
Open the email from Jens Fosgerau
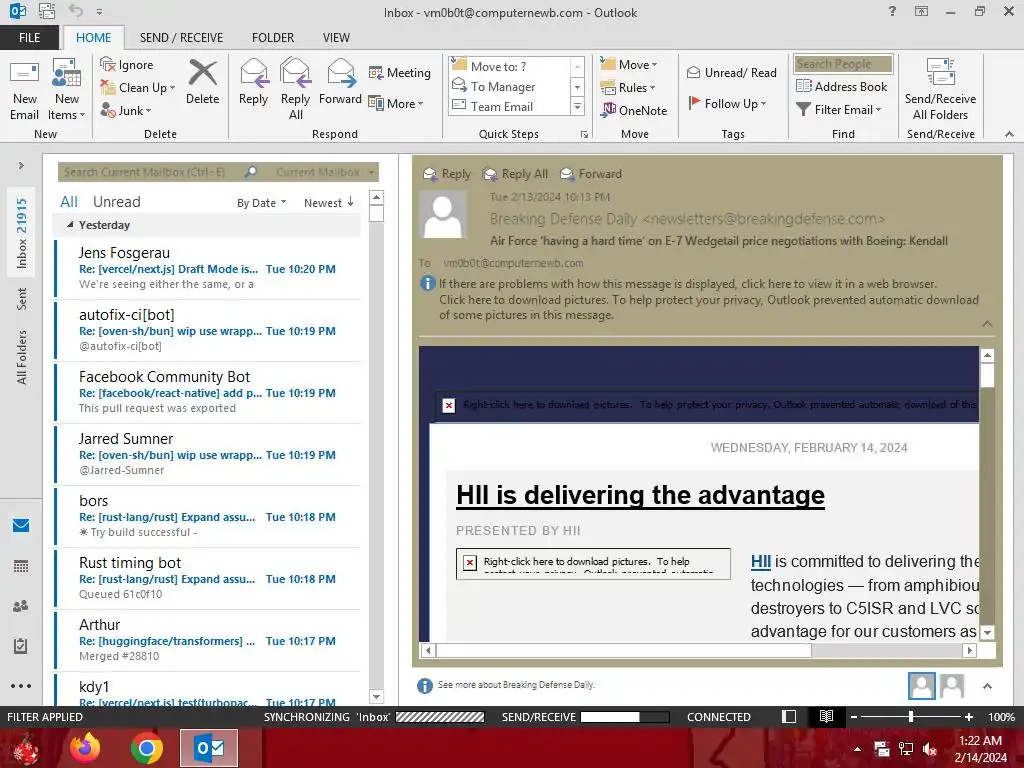(208, 268)
